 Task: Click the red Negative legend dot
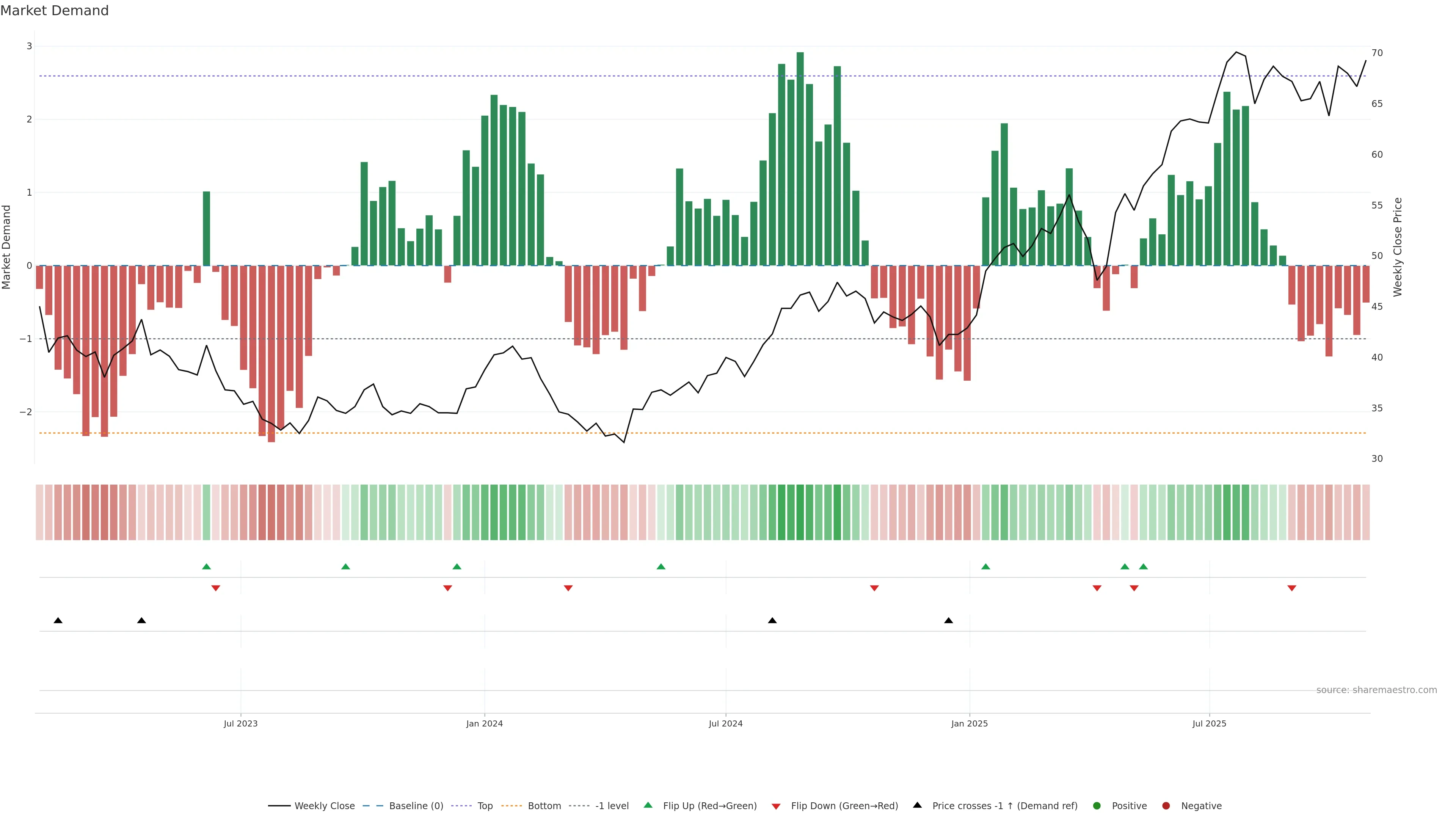1166,805
